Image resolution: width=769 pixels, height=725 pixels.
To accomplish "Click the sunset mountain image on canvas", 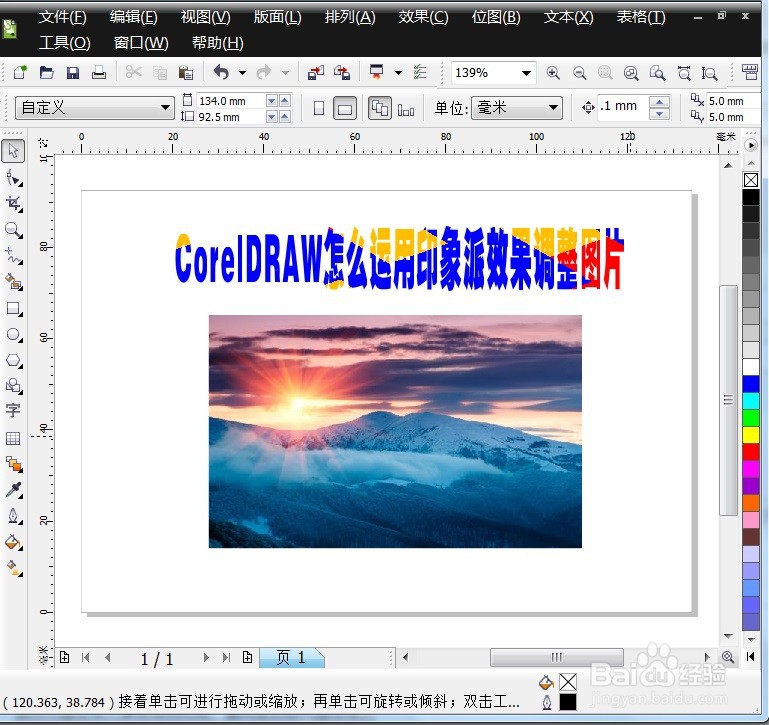I will click(395, 431).
